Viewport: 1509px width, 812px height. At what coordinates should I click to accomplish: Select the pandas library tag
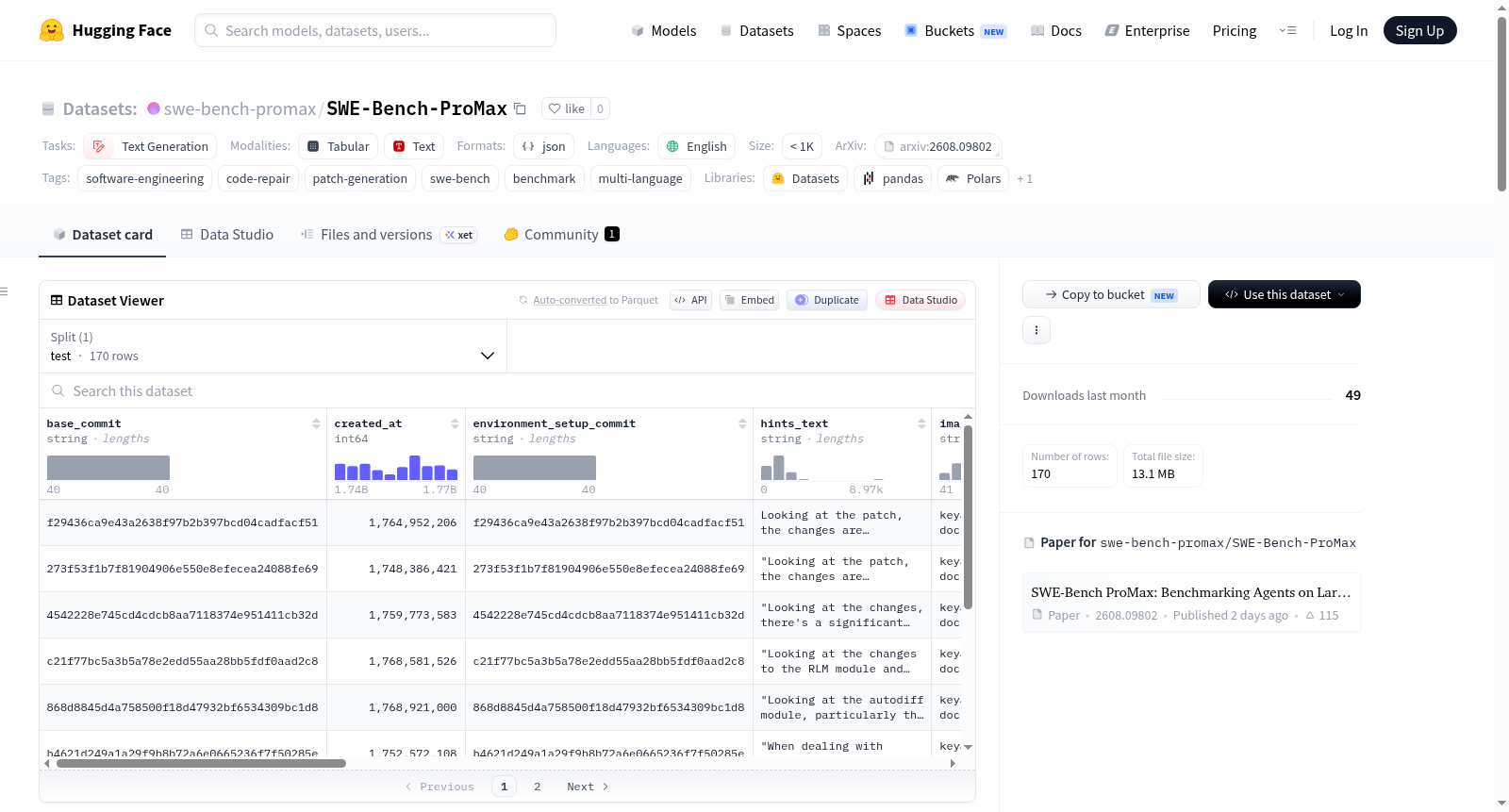(x=892, y=178)
